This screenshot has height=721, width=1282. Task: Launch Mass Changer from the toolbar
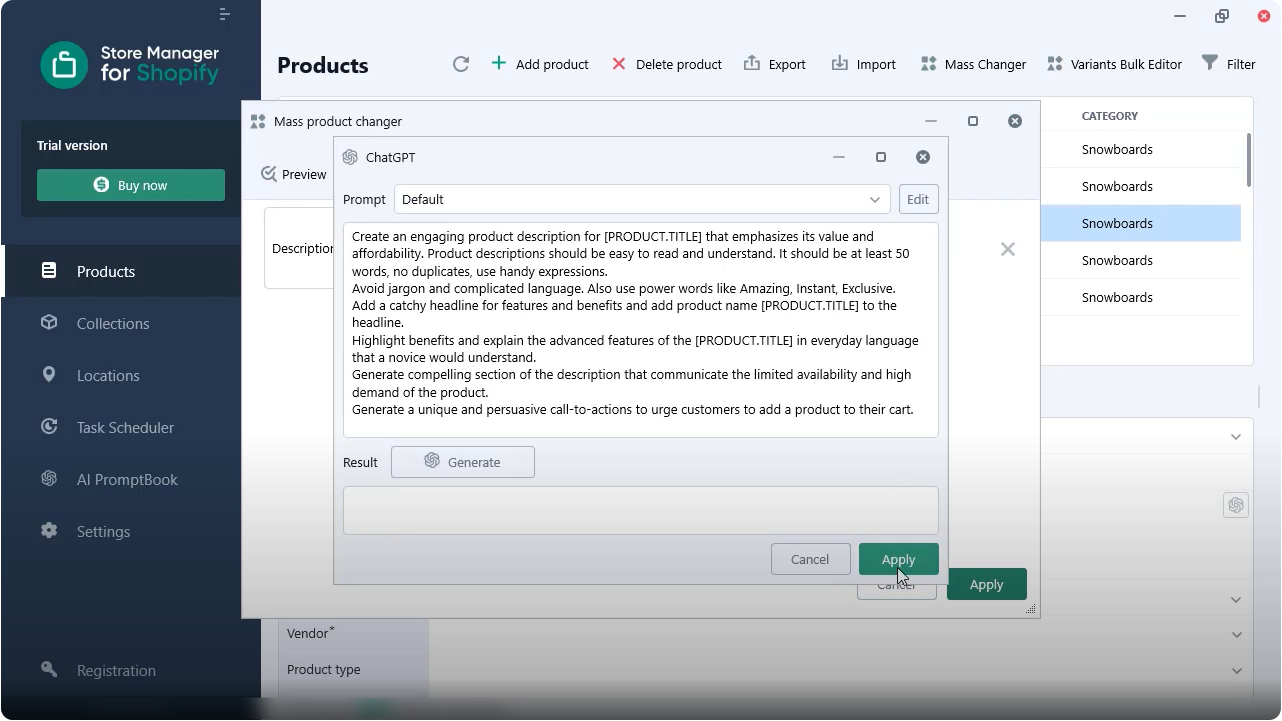[x=973, y=64]
